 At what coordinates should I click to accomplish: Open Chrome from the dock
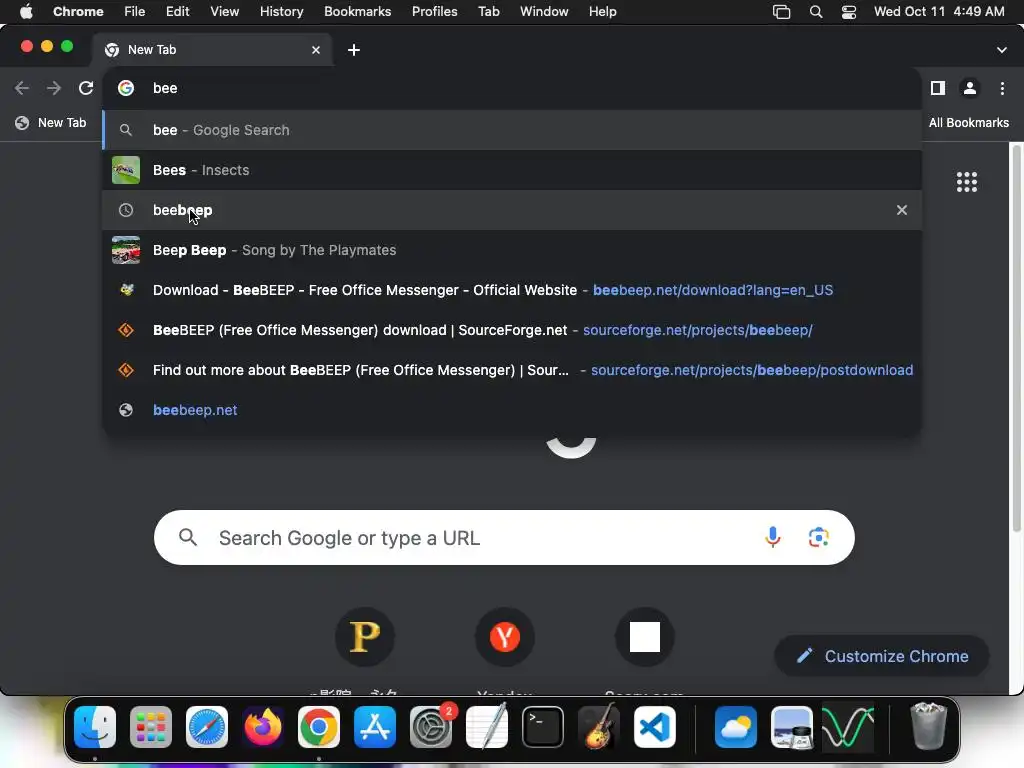pos(319,727)
